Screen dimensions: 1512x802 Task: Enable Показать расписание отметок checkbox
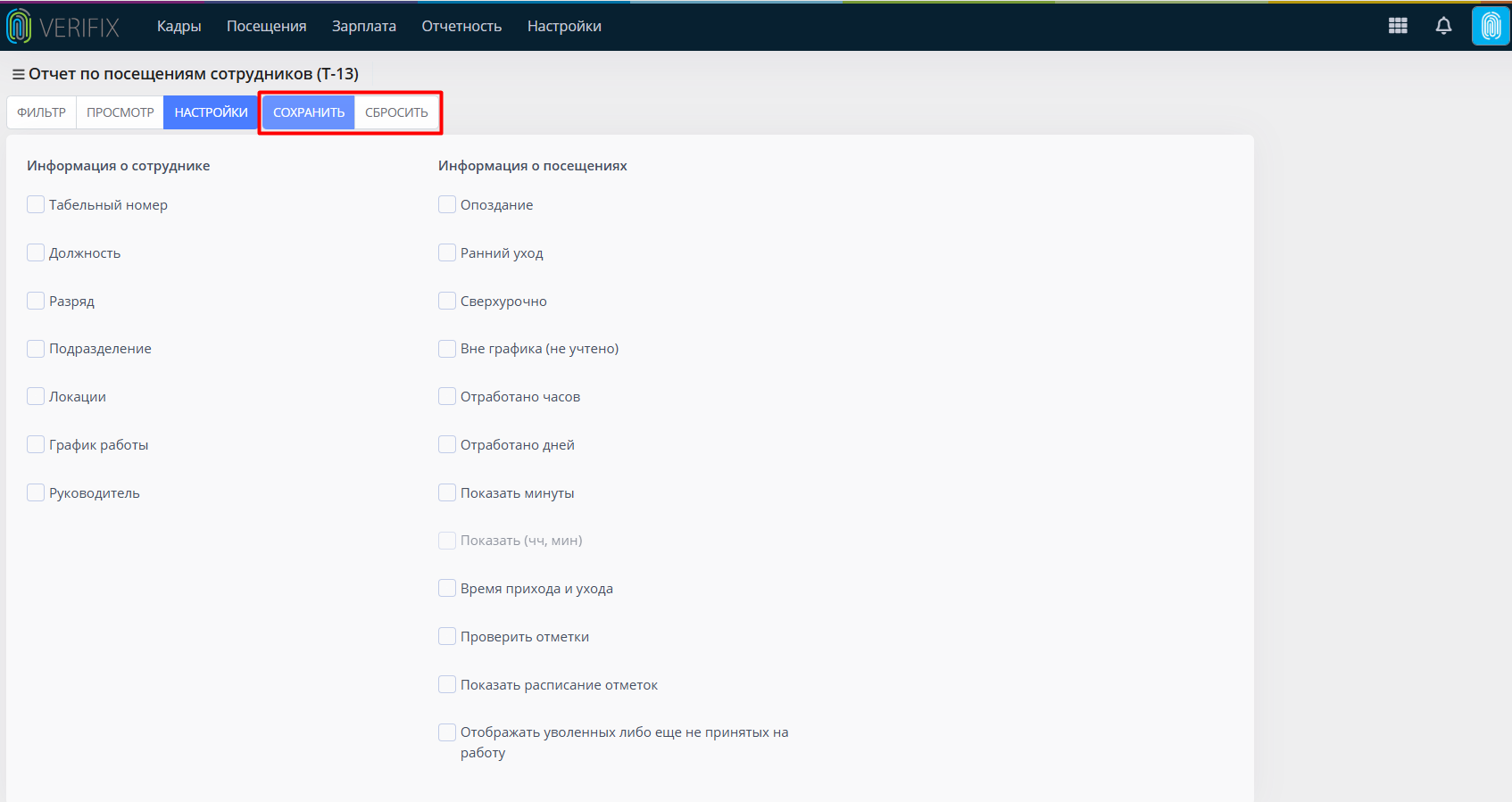click(x=447, y=684)
